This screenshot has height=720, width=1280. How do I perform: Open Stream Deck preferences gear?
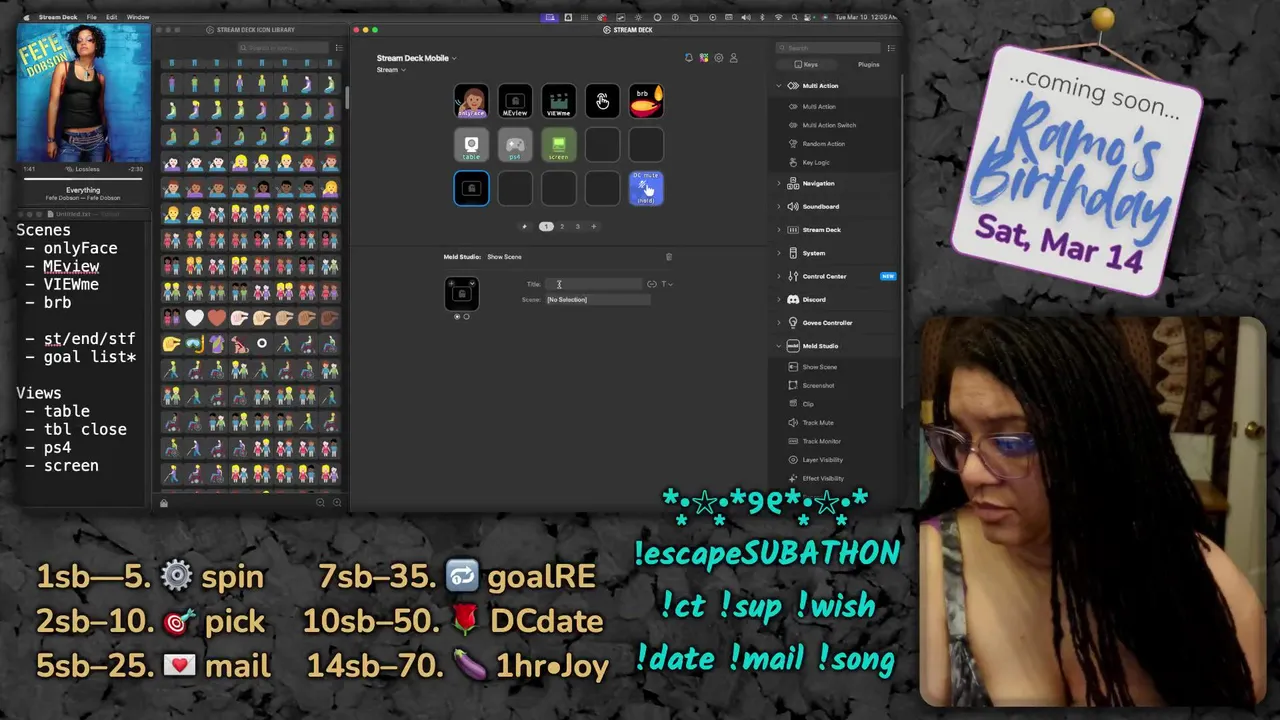(x=718, y=58)
